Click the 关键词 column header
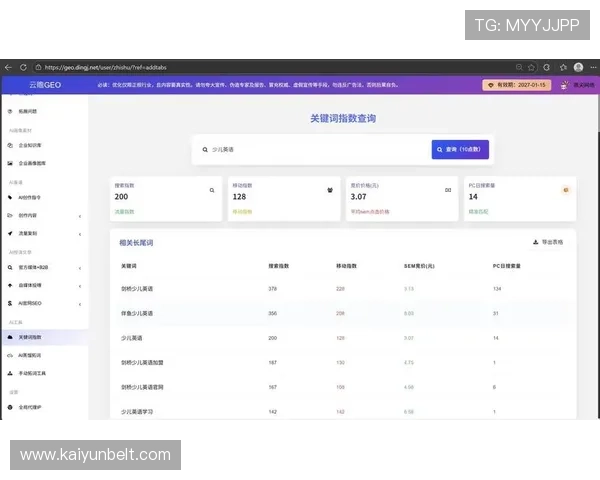This screenshot has width=600, height=480. click(x=129, y=266)
